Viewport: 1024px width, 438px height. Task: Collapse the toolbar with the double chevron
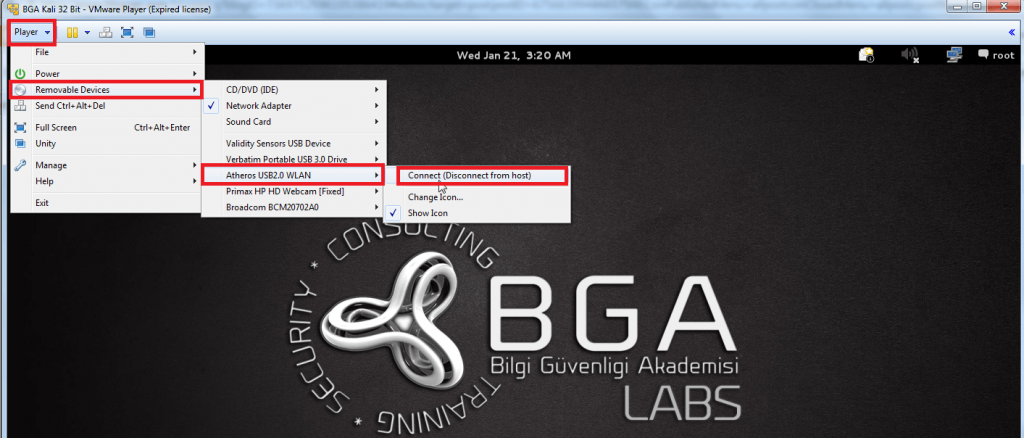[x=1012, y=32]
